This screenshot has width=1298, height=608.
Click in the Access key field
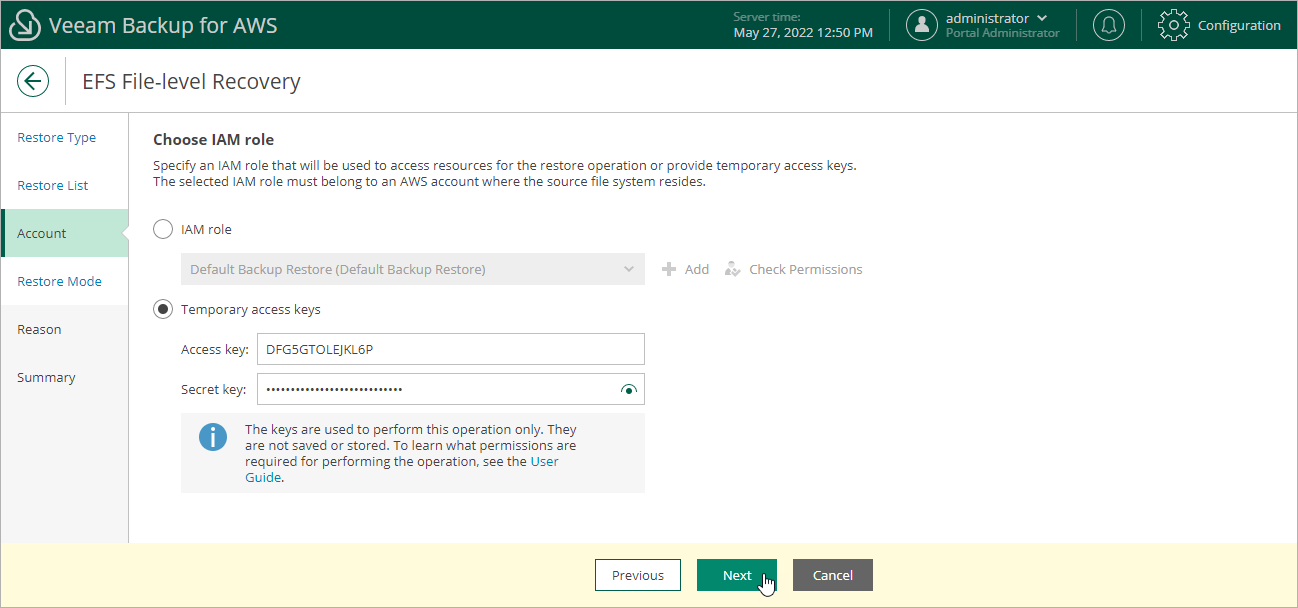click(451, 349)
